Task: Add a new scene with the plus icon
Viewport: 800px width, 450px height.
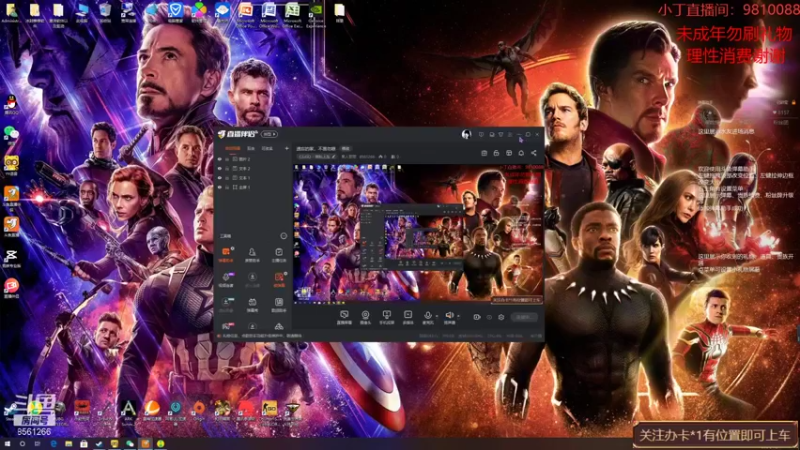Action: pos(287,148)
